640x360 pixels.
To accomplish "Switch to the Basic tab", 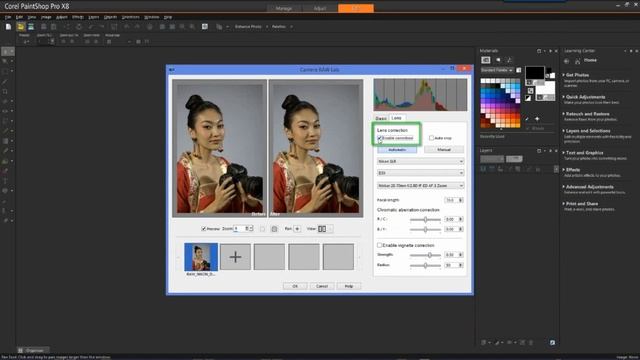I will [381, 118].
